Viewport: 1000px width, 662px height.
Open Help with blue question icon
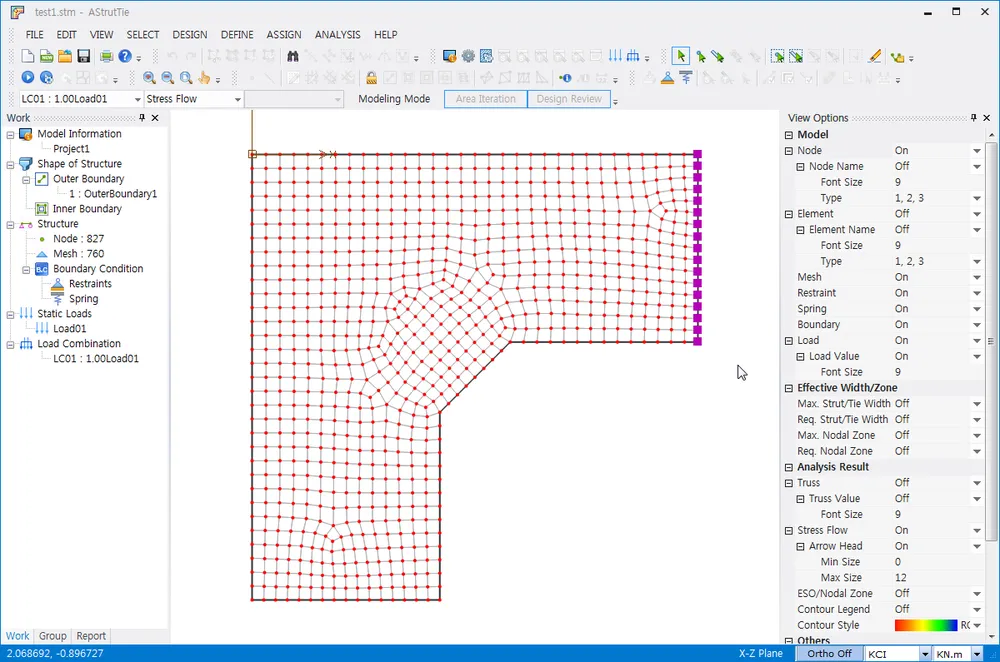point(125,57)
